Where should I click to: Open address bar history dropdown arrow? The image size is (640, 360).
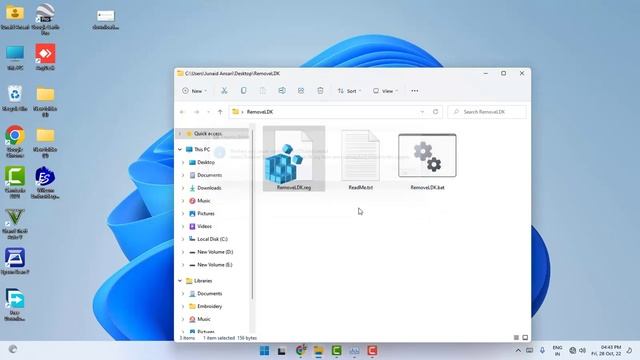422,112
